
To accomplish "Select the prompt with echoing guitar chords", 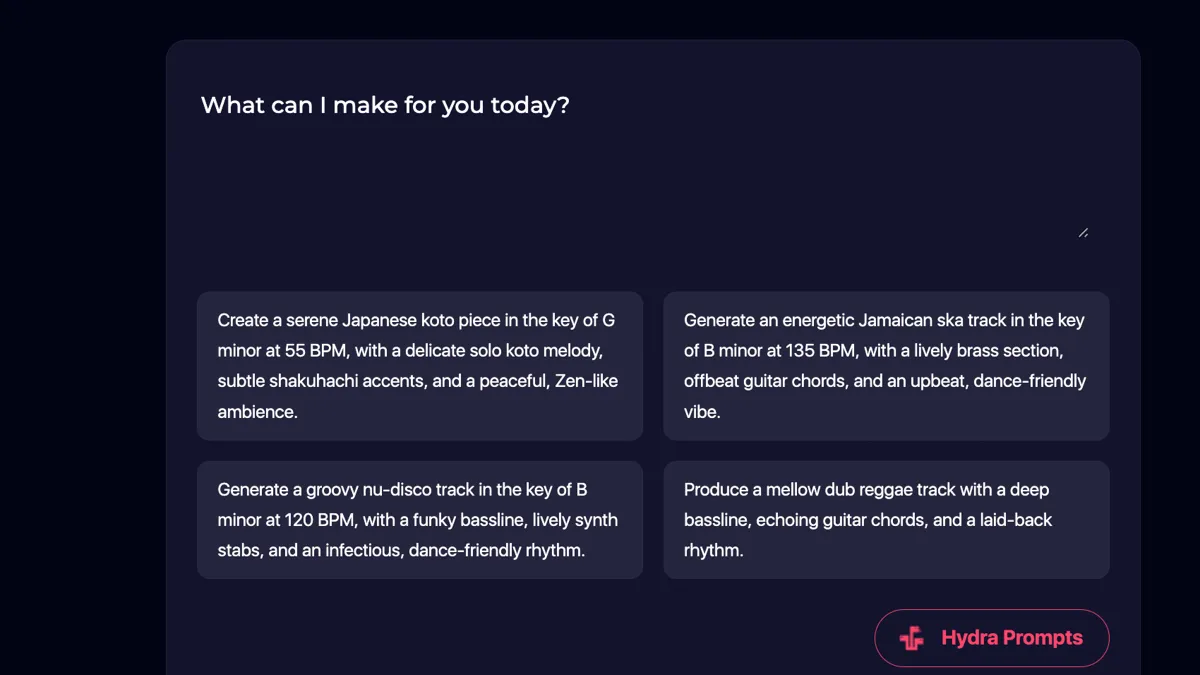I will coord(886,520).
